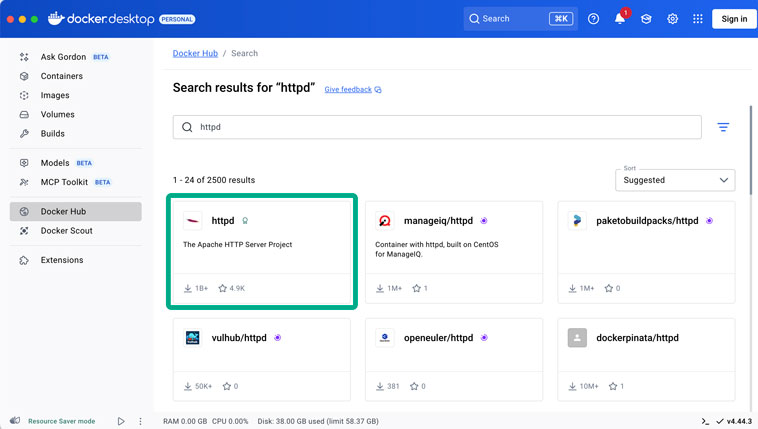
Task: Select Docker Hub in sidebar
Action: pos(76,211)
